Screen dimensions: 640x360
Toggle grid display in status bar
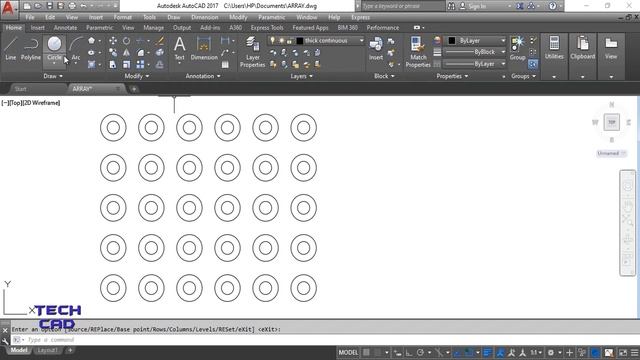367,352
